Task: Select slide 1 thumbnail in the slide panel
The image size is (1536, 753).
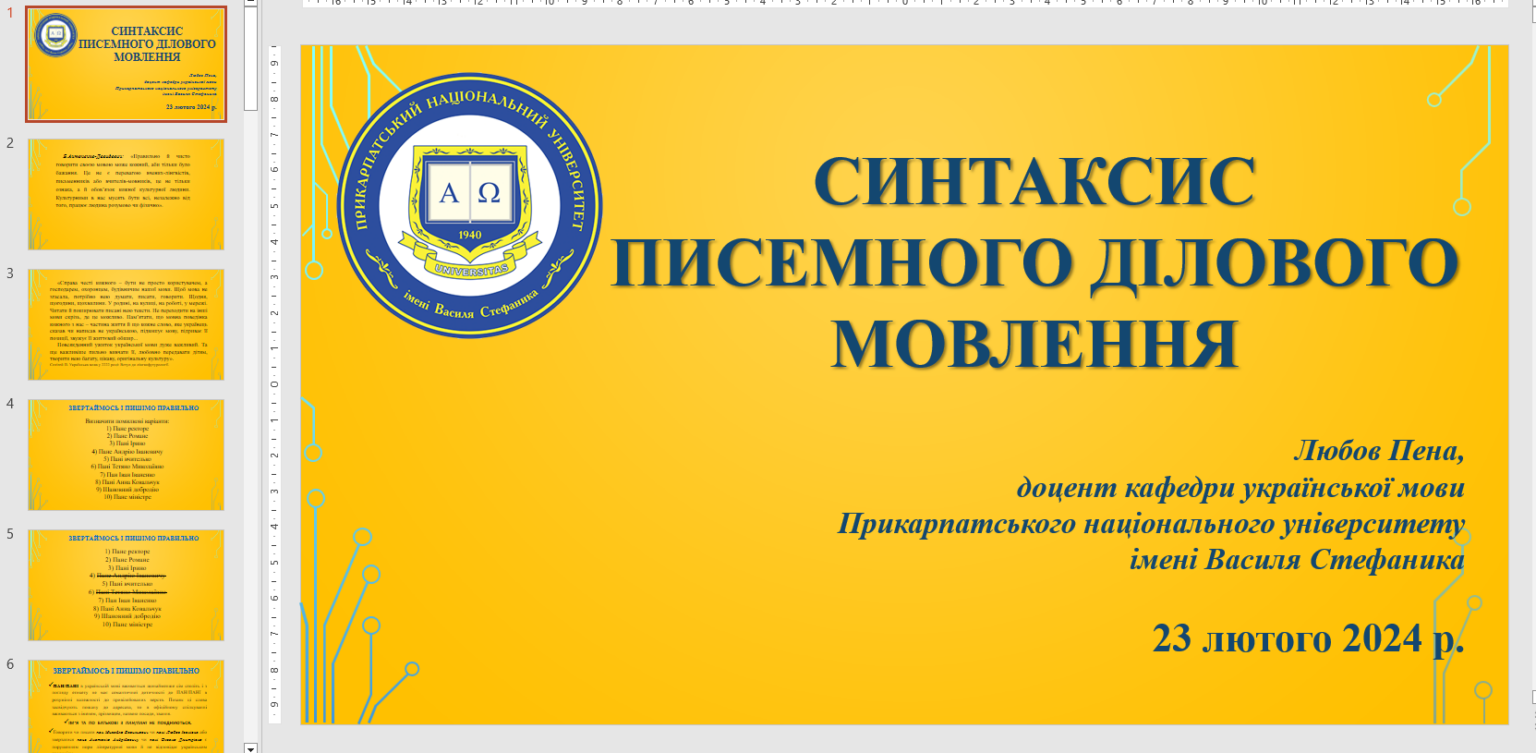Action: [x=126, y=64]
